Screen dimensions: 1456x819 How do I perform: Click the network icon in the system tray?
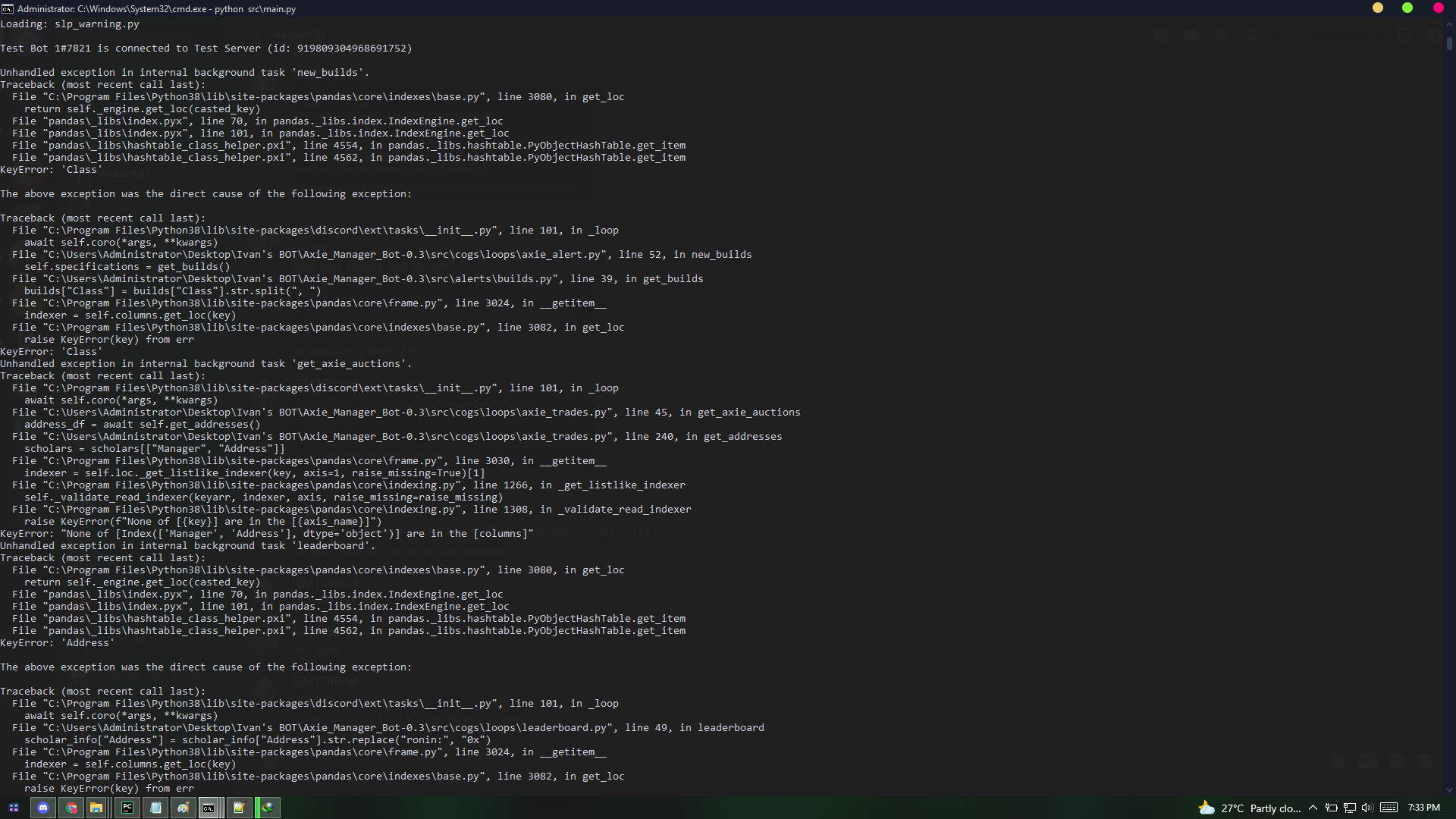coord(1350,808)
